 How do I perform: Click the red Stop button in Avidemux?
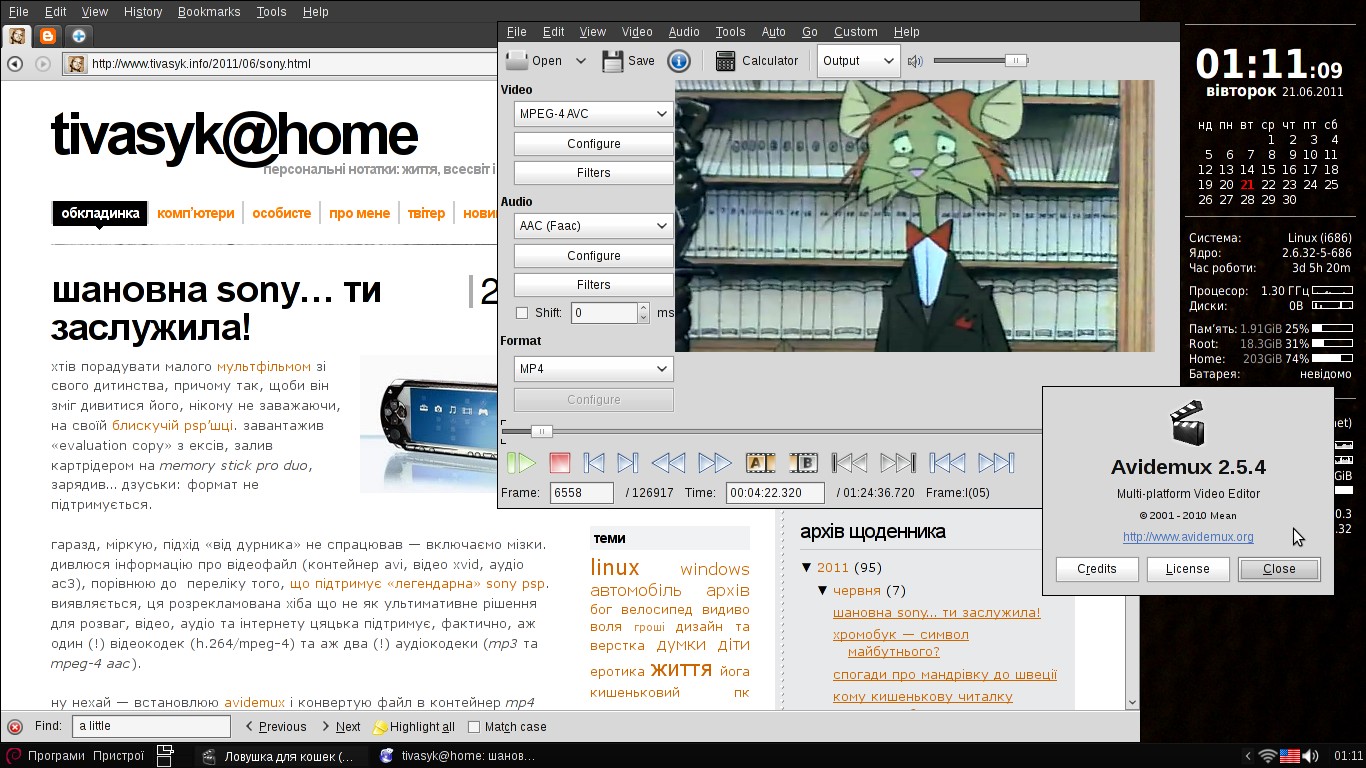point(559,463)
